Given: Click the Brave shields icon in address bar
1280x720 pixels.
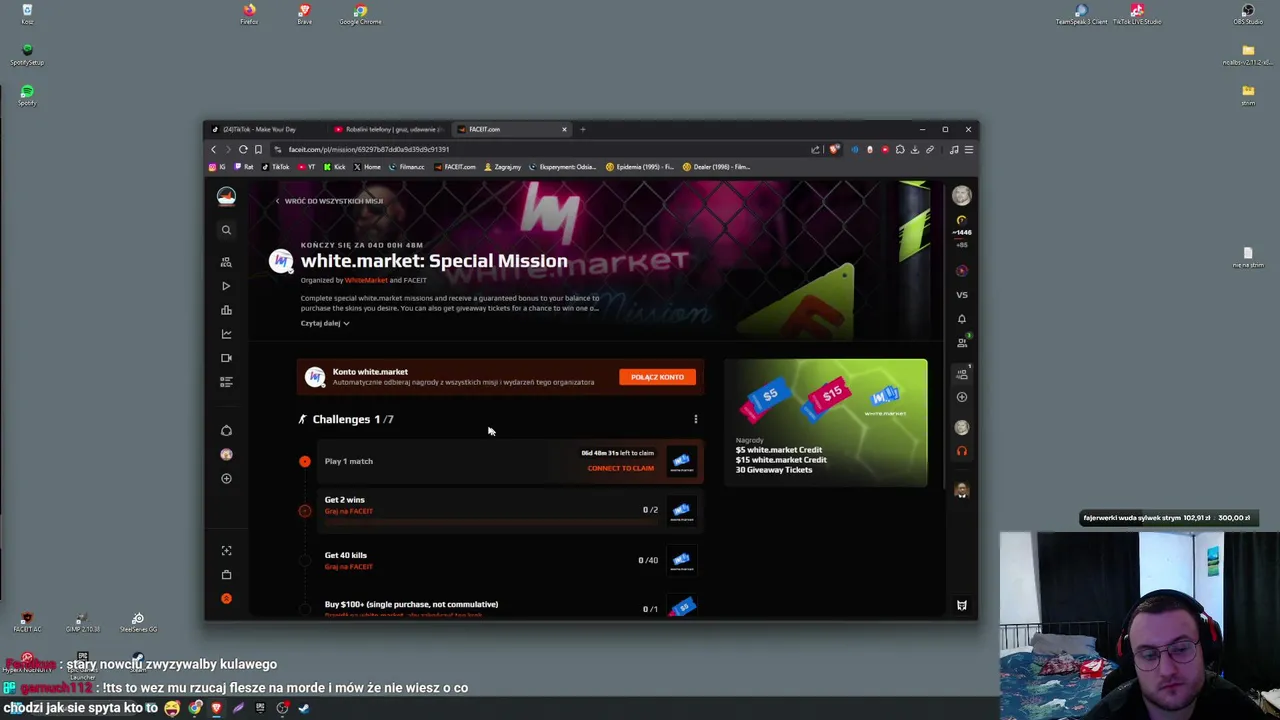Looking at the screenshot, I should (x=834, y=150).
